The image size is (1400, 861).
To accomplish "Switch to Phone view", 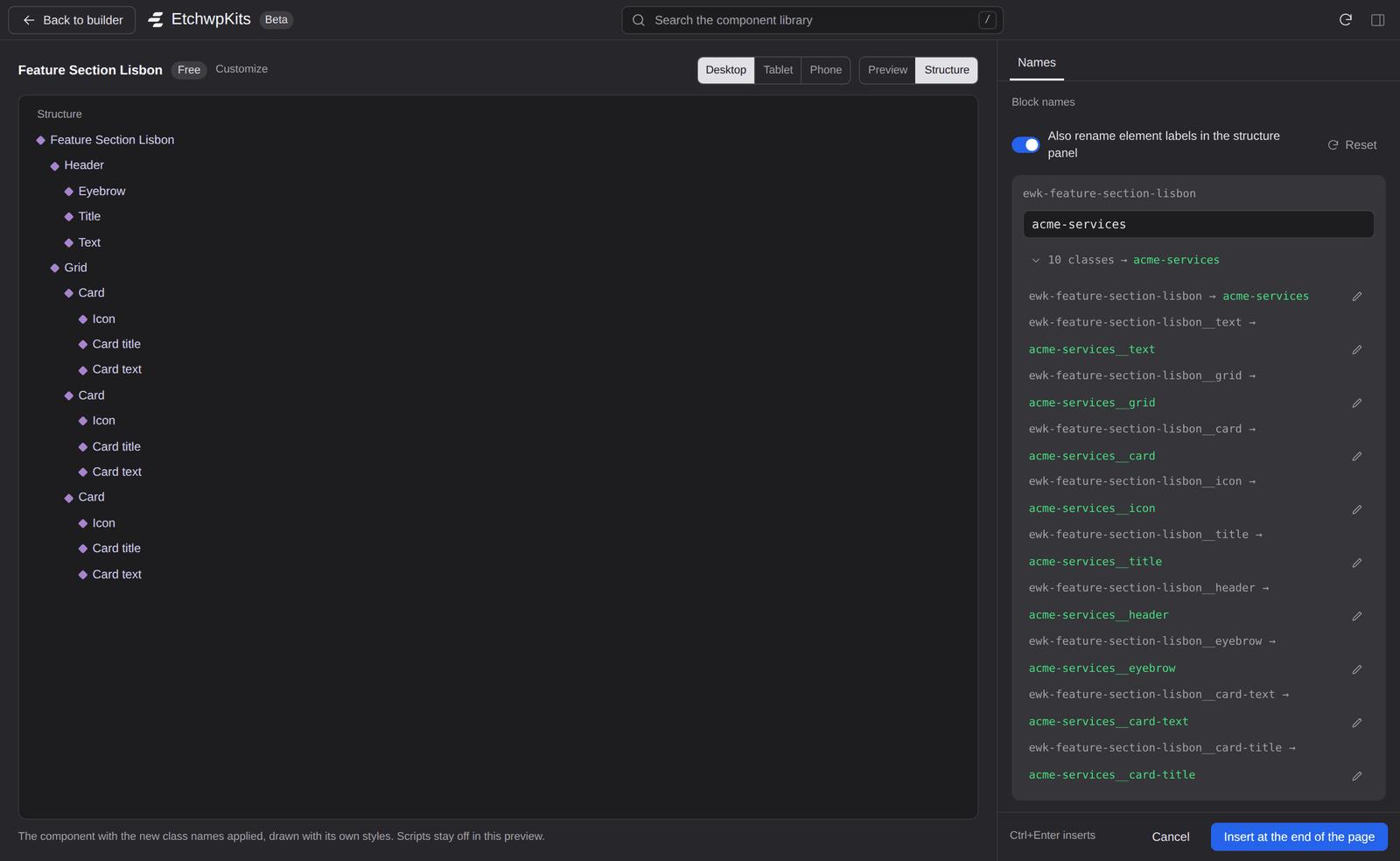I will click(x=826, y=70).
